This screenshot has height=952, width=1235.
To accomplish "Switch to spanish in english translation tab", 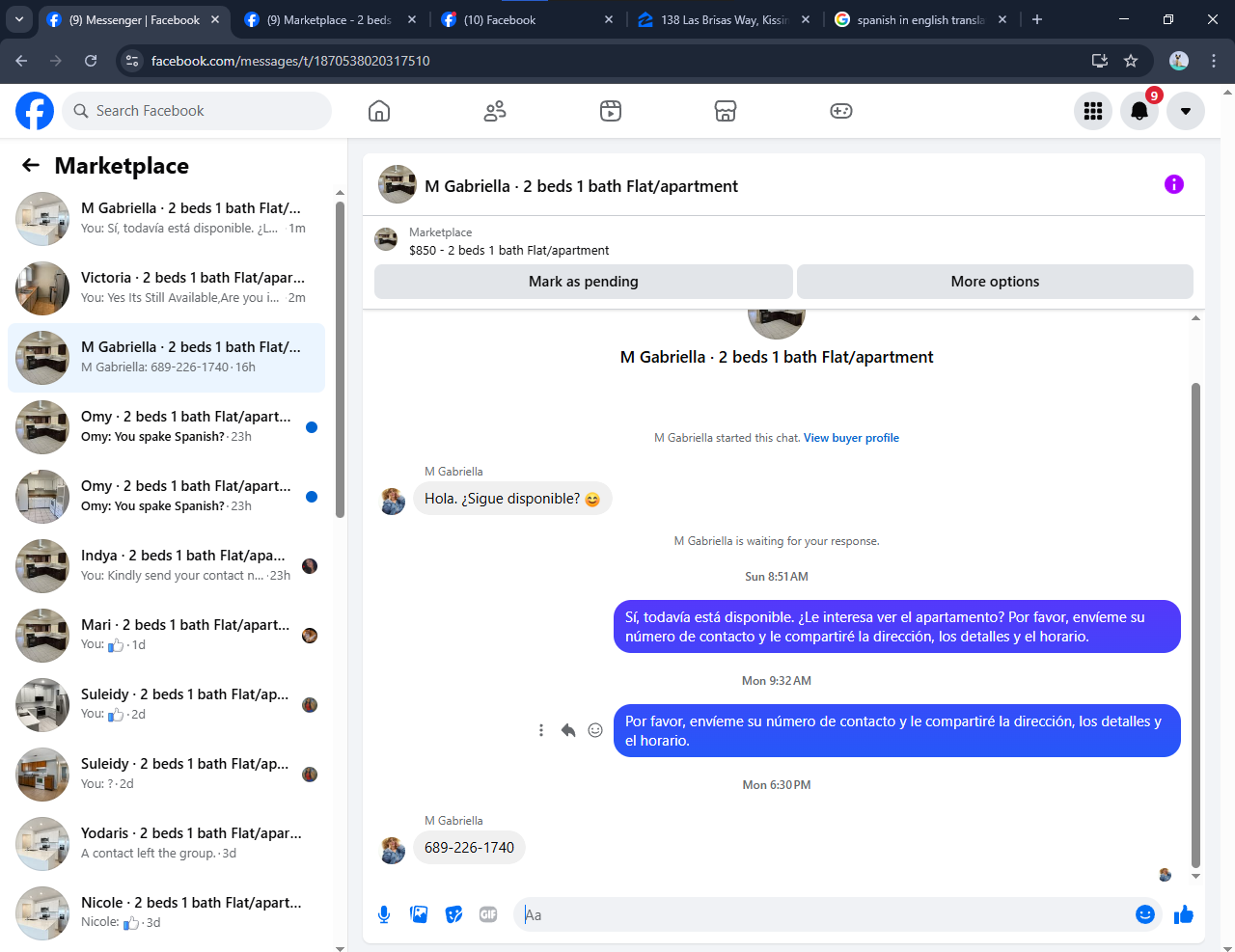I will pos(919,19).
